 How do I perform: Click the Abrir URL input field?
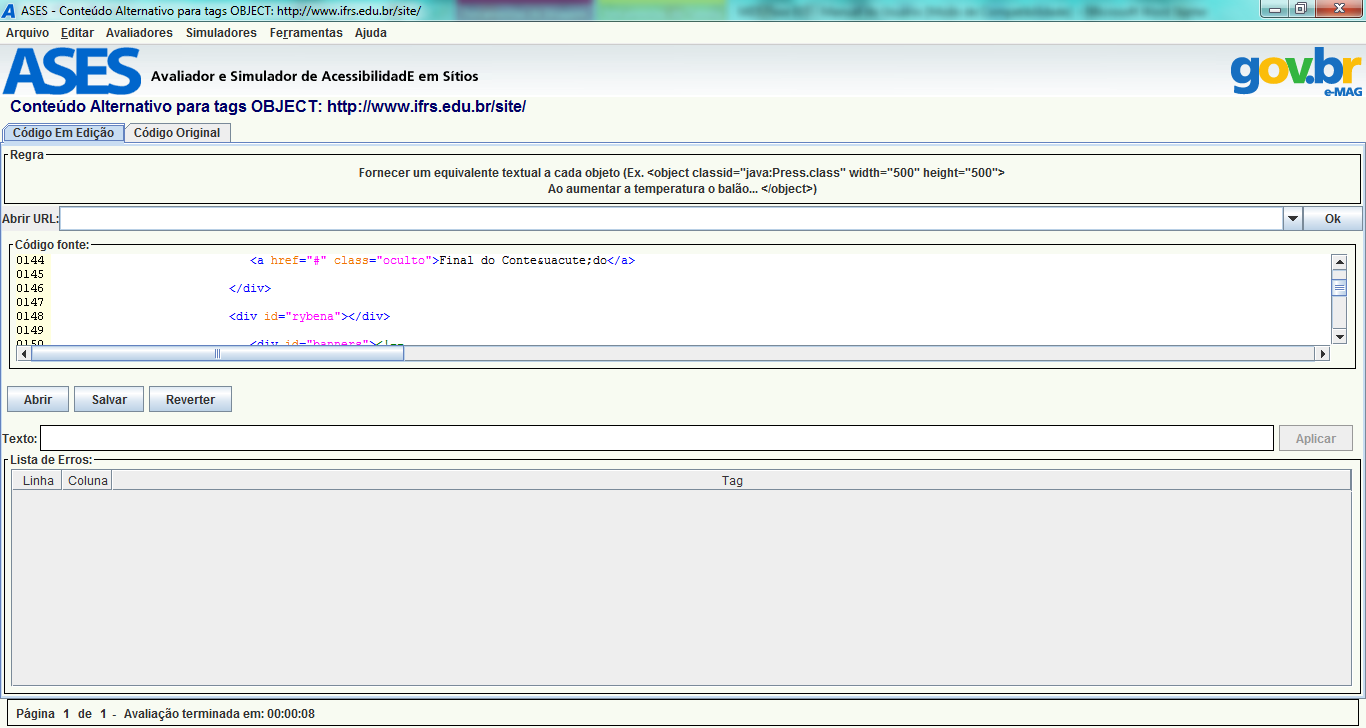671,219
